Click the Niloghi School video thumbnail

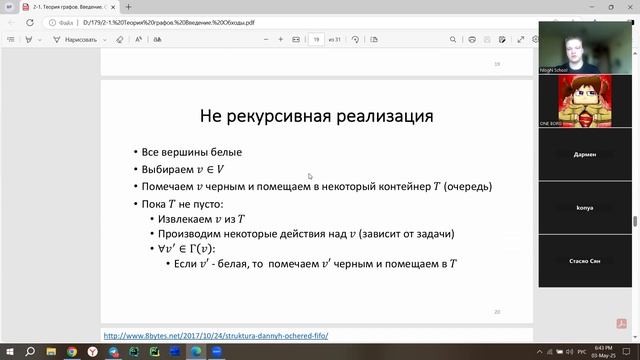pos(585,48)
